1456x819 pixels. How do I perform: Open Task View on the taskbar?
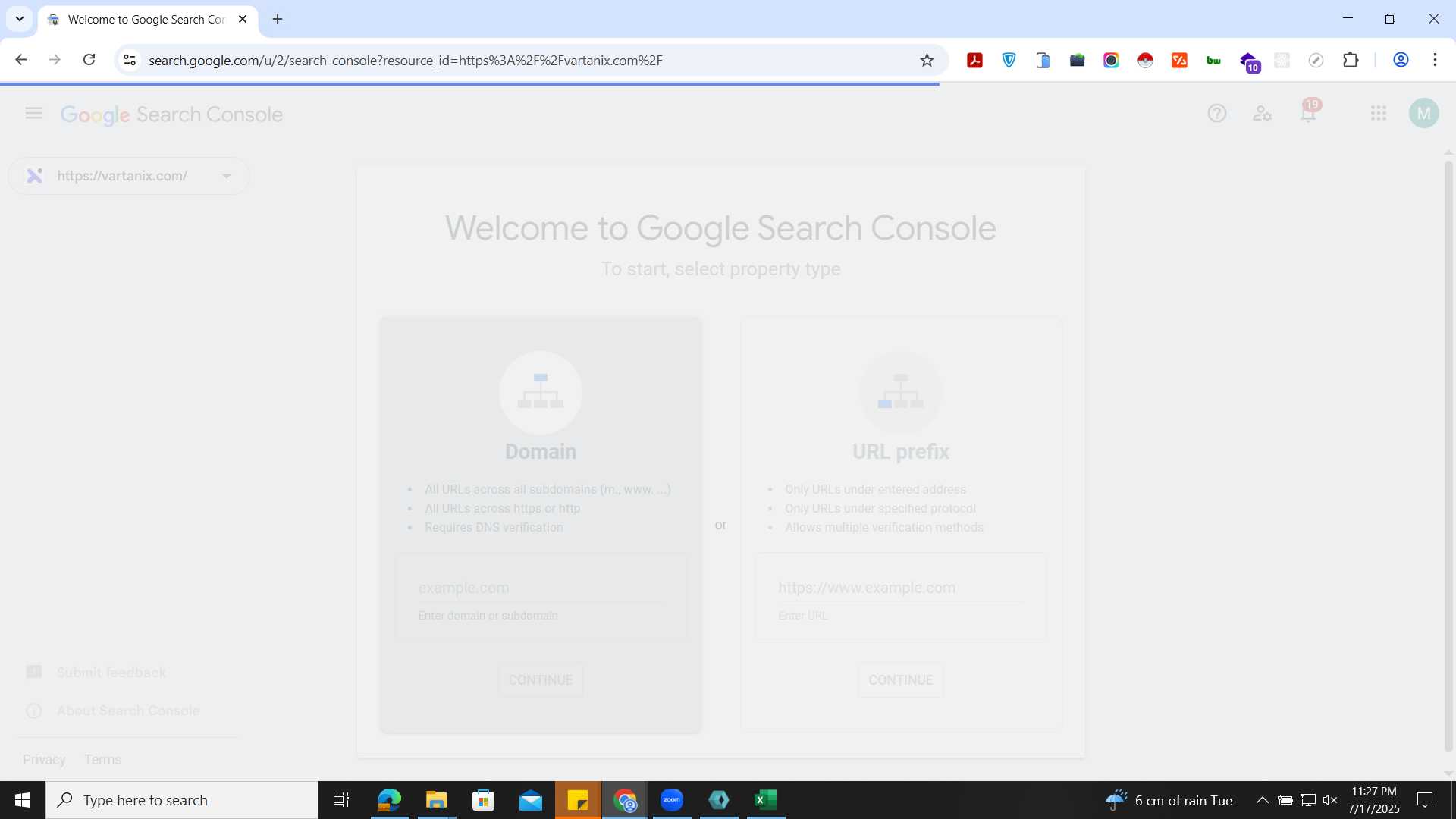click(x=341, y=800)
